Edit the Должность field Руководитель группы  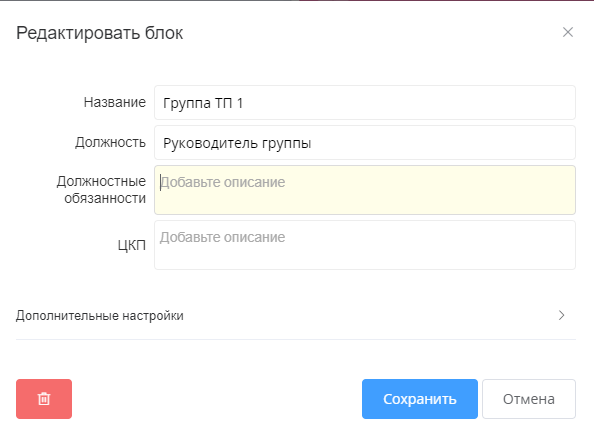365,143
